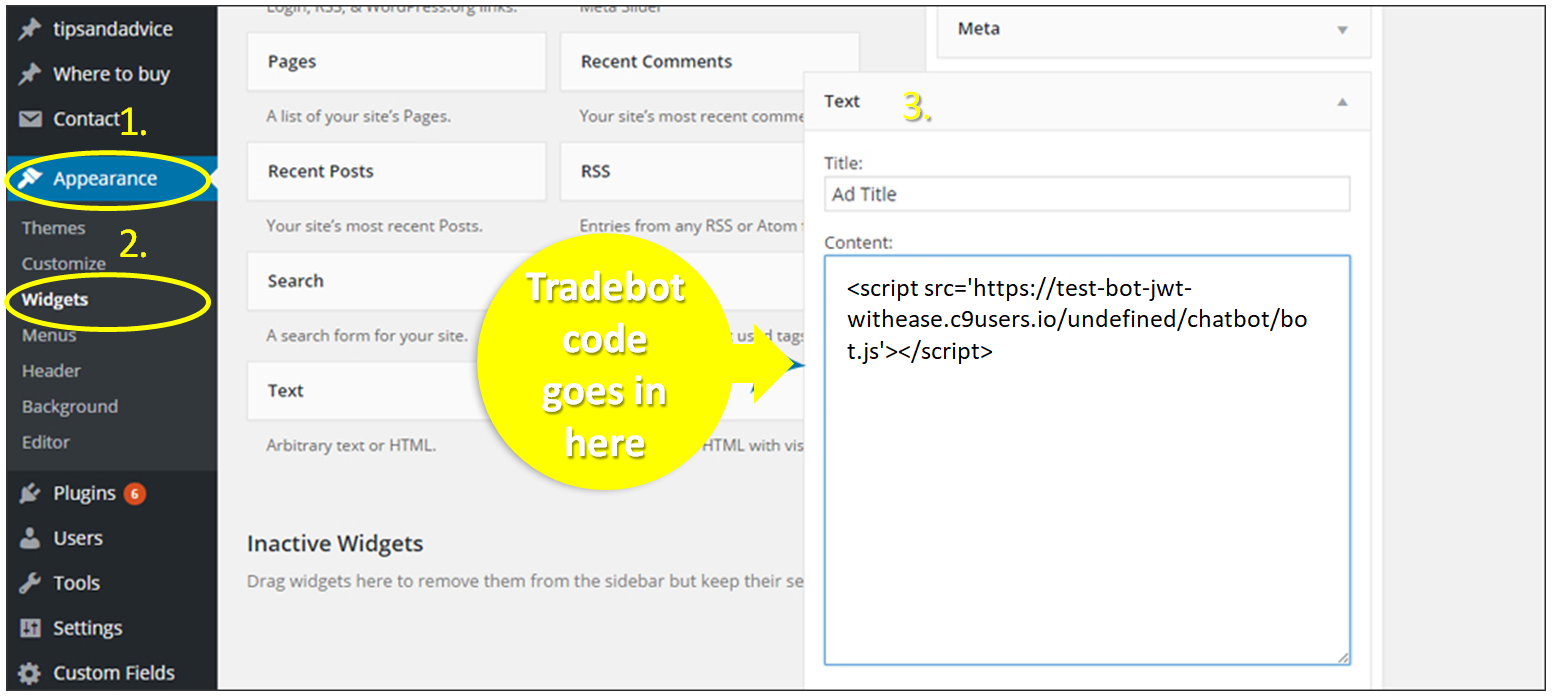Click the Users person icon
The image size is (1555, 698).
click(x=30, y=538)
